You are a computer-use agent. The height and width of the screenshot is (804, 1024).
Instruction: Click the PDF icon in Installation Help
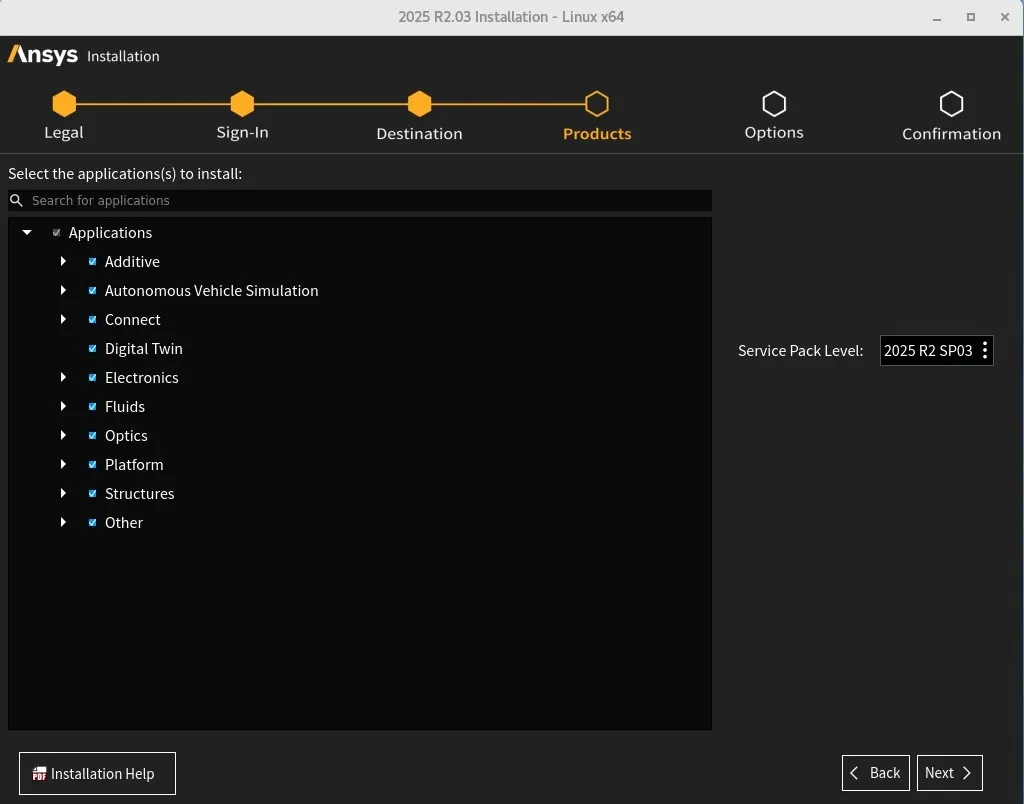tap(39, 773)
